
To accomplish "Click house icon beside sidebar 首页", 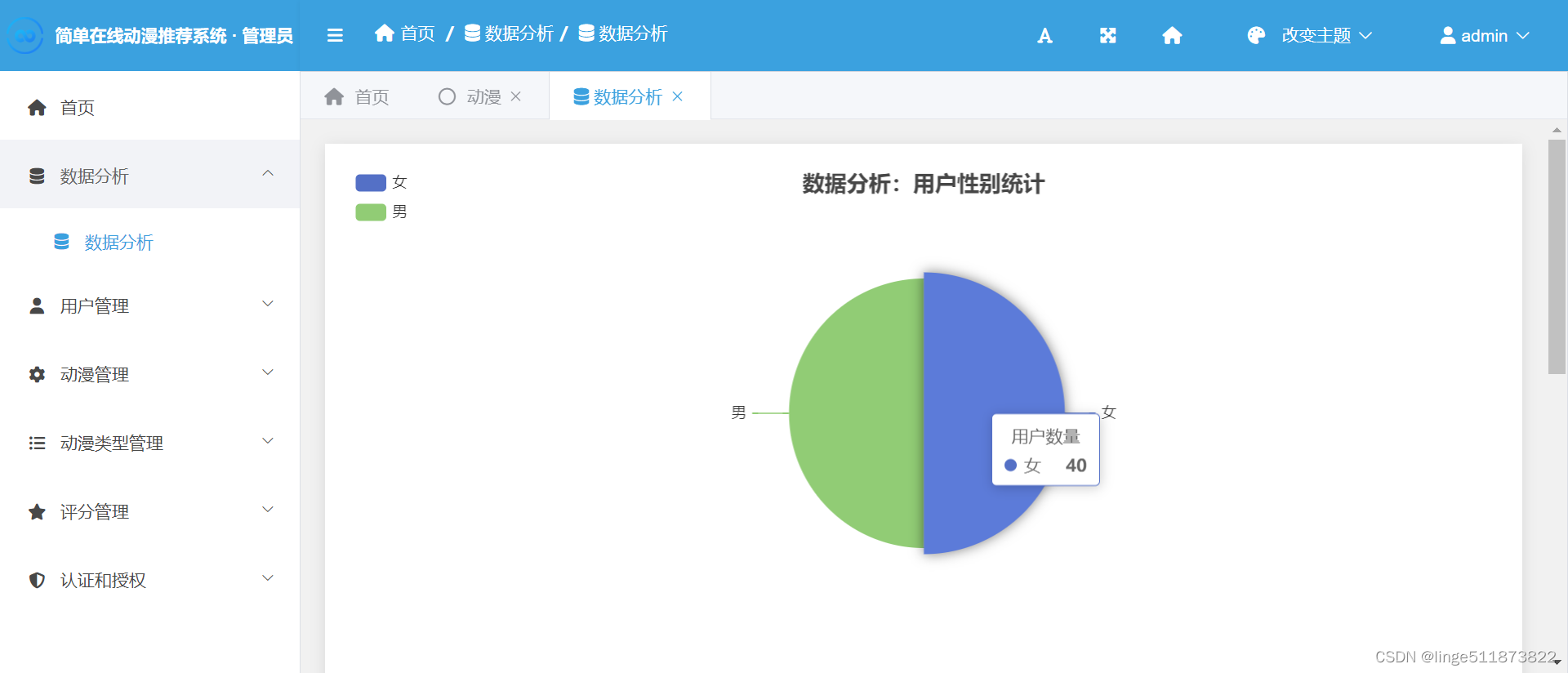I will click(37, 107).
